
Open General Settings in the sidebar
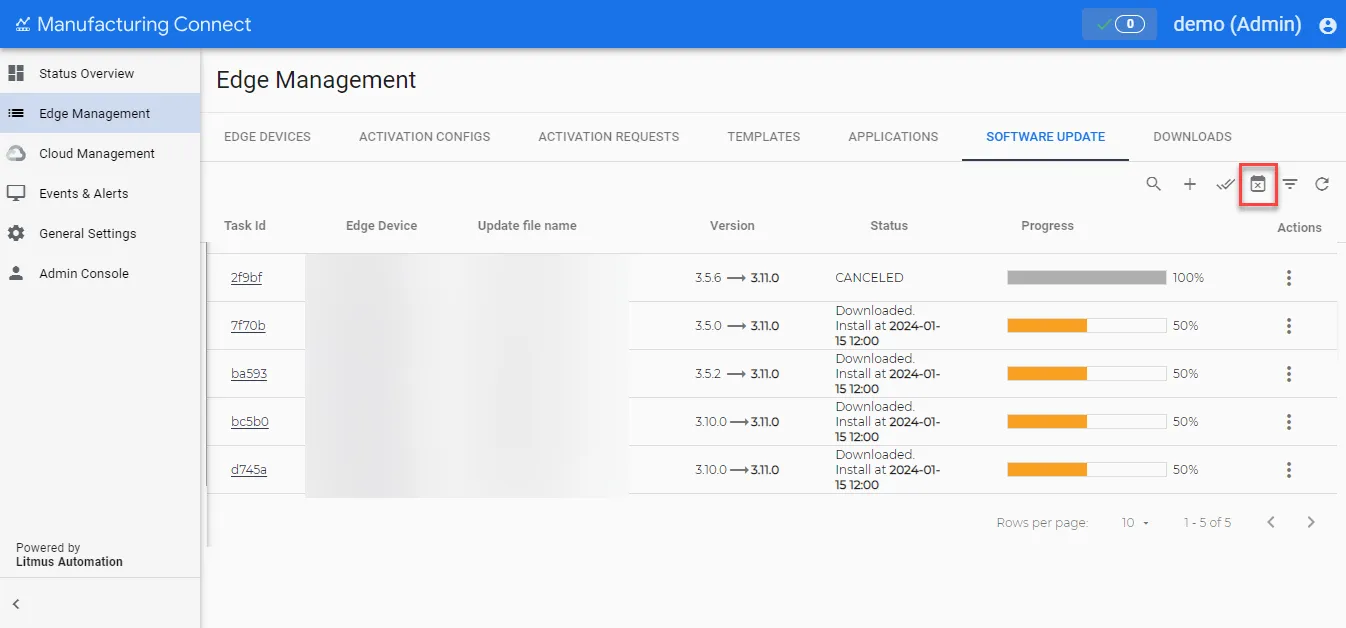point(100,233)
